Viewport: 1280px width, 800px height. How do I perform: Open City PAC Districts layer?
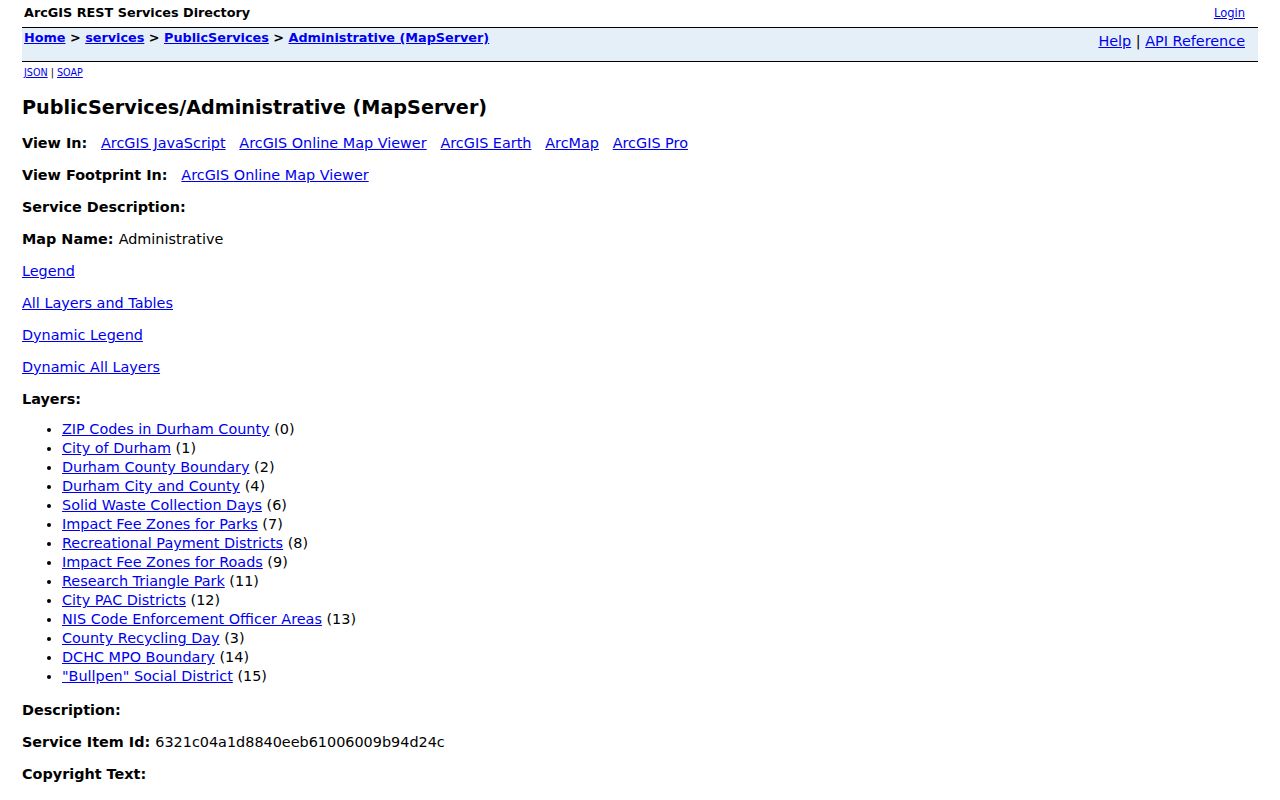124,600
